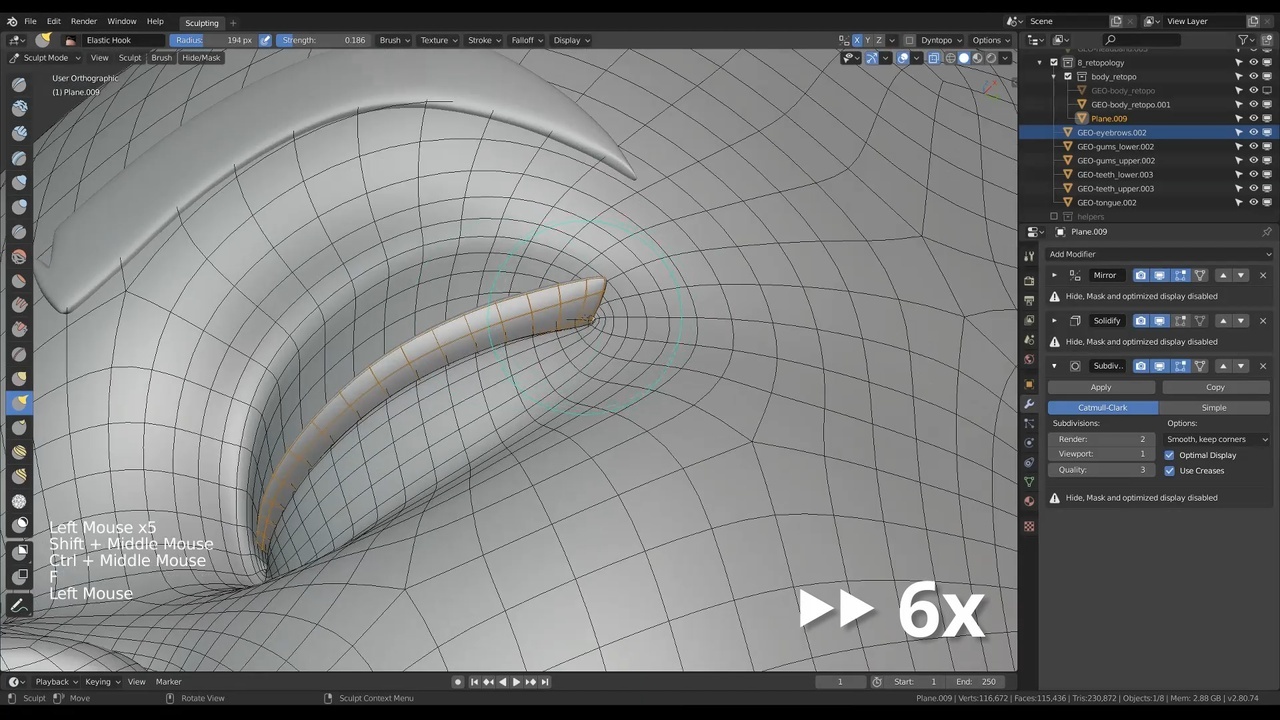Click play animation button in timeline
Image resolution: width=1280 pixels, height=720 pixels.
pos(516,682)
